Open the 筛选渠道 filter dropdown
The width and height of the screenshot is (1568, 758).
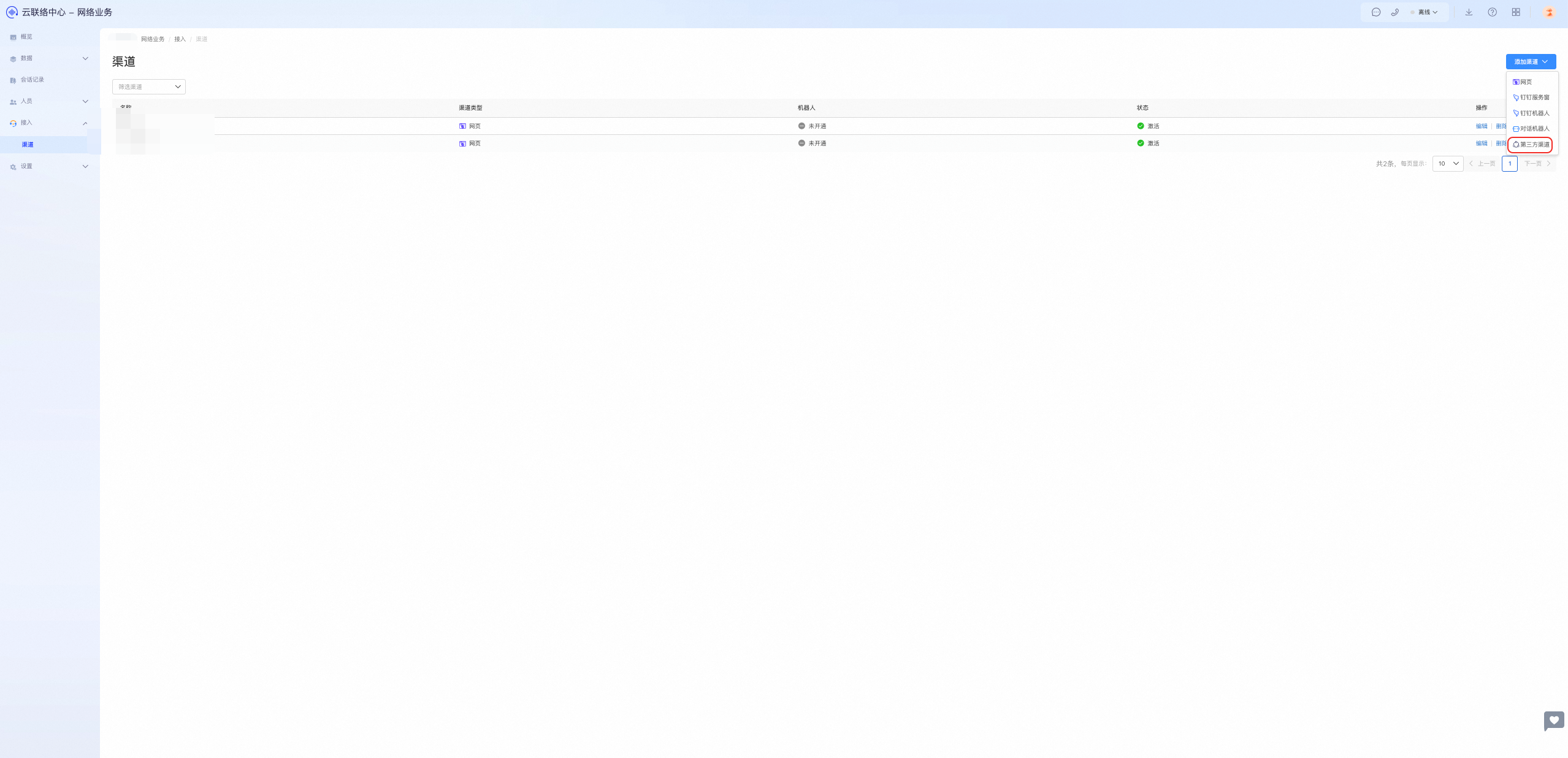(x=149, y=86)
